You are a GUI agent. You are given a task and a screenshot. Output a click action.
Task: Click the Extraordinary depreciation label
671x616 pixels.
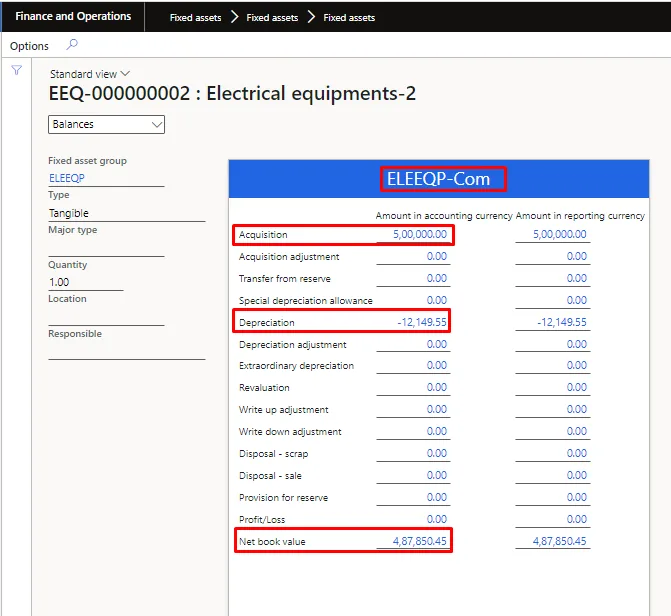click(x=297, y=366)
